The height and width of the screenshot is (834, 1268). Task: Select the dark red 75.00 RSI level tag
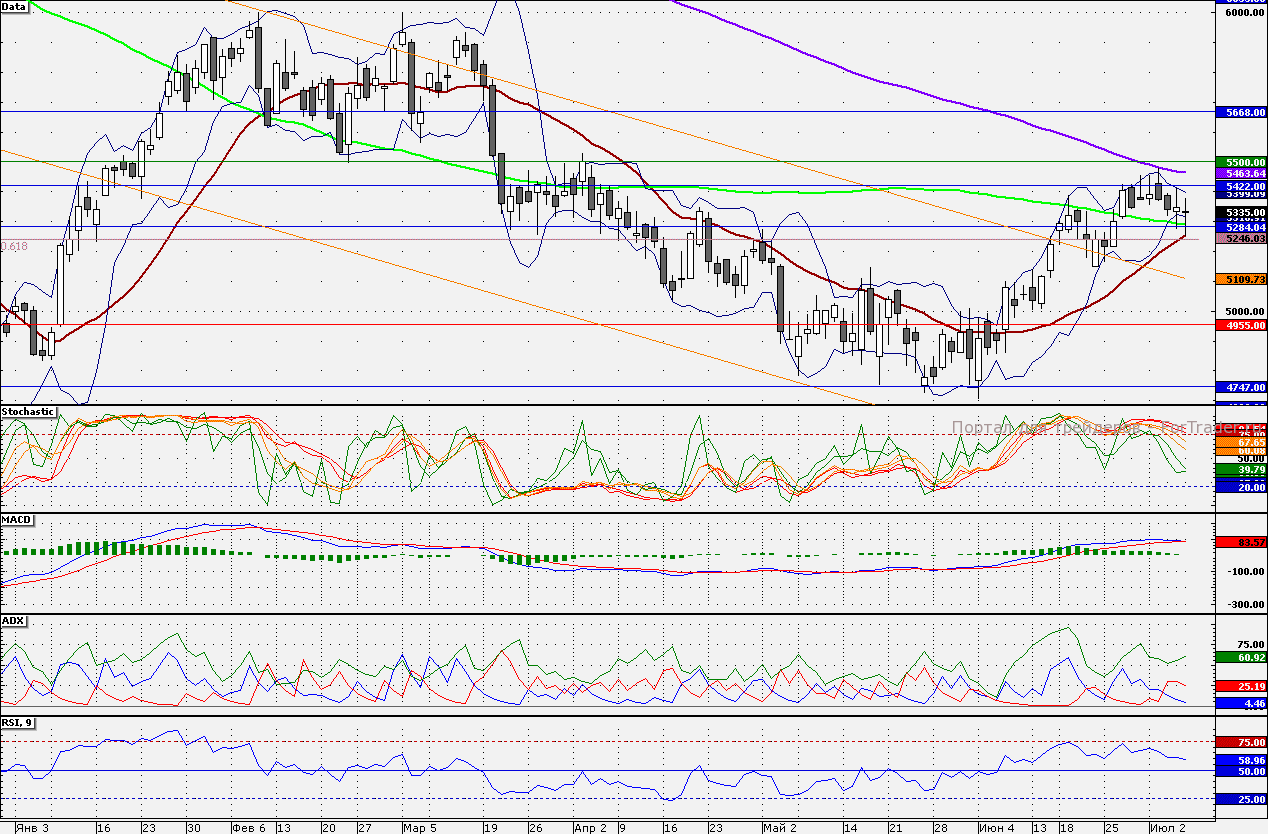pos(1241,742)
